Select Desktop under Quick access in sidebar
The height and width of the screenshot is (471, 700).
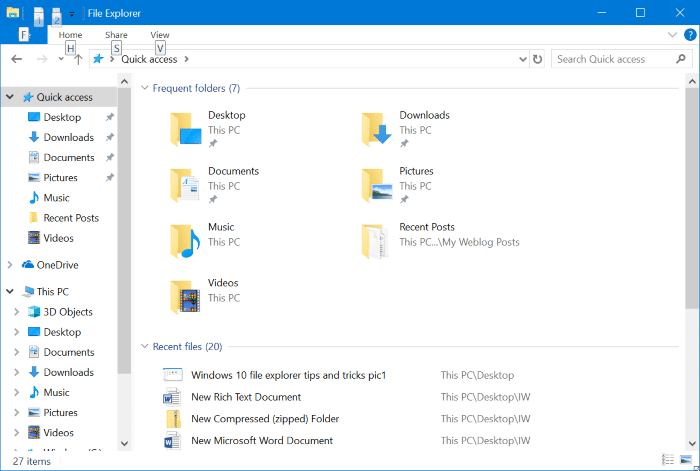[x=62, y=117]
